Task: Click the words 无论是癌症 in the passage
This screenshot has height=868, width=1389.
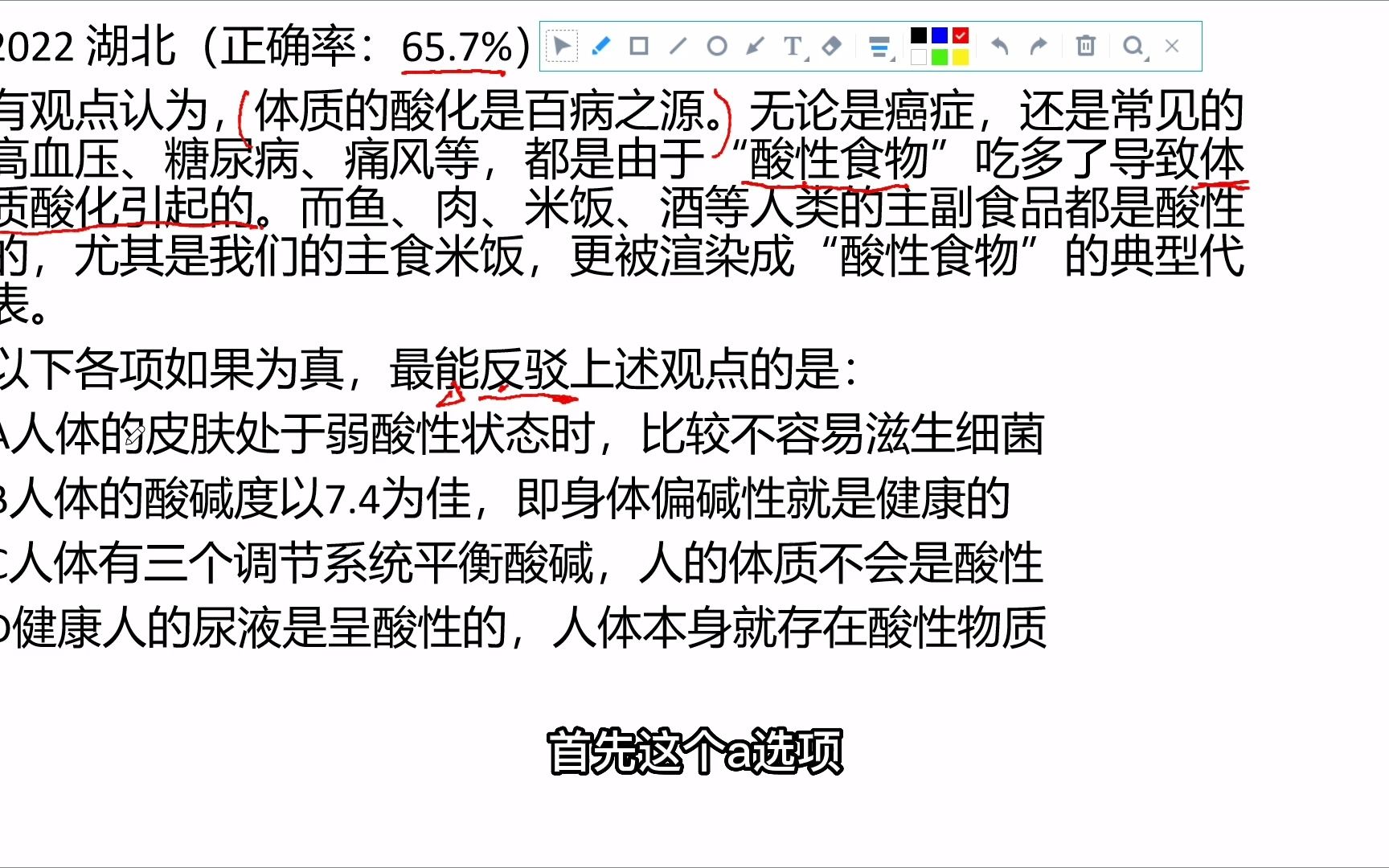Action: pyautogui.click(x=862, y=110)
